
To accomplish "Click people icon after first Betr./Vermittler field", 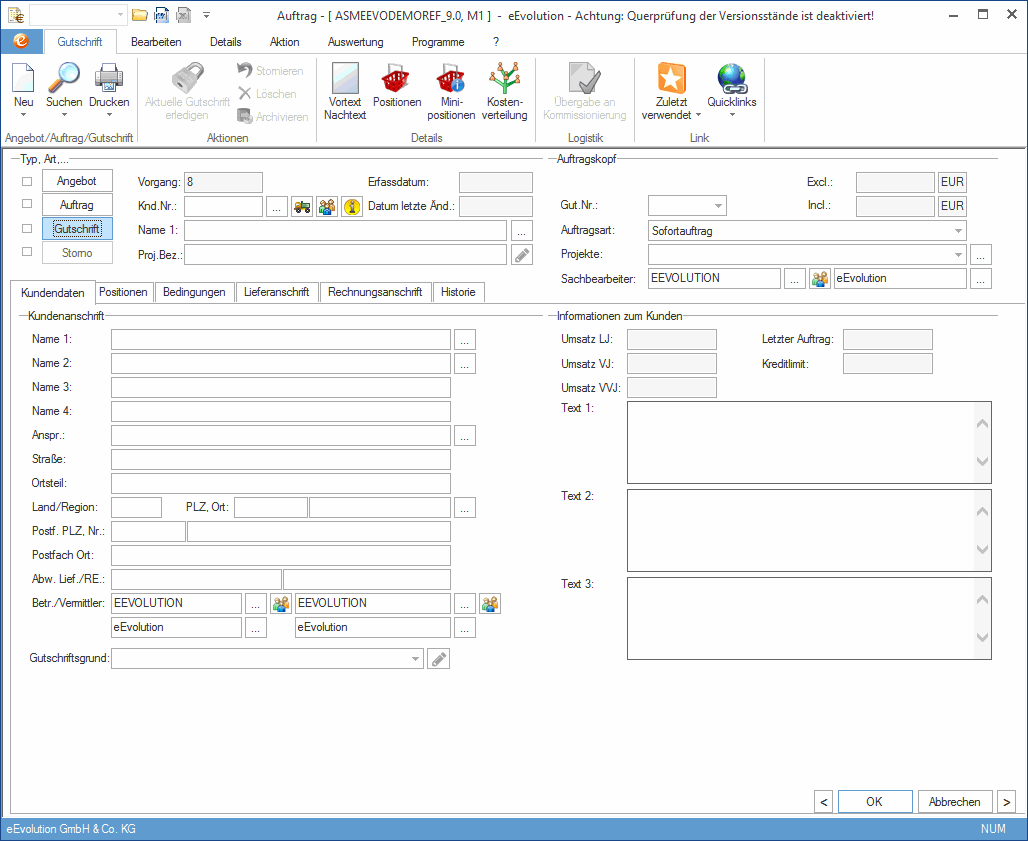I will [281, 603].
